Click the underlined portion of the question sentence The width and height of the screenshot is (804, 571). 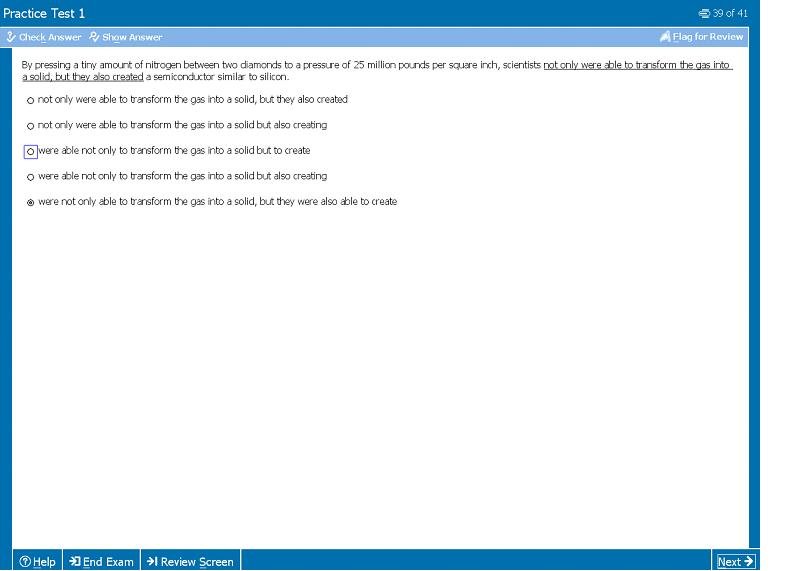pyautogui.click(x=637, y=64)
